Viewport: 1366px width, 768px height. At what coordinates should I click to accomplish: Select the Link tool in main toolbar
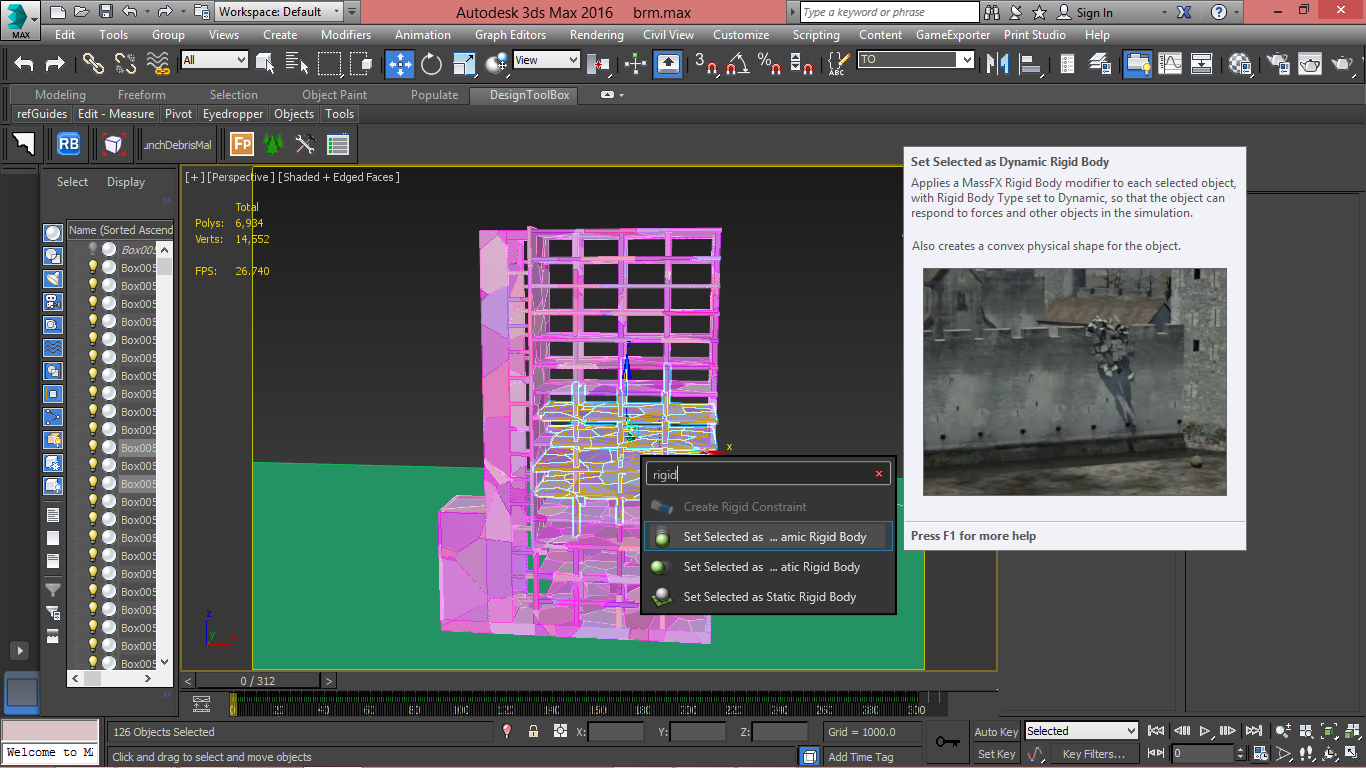pos(93,63)
